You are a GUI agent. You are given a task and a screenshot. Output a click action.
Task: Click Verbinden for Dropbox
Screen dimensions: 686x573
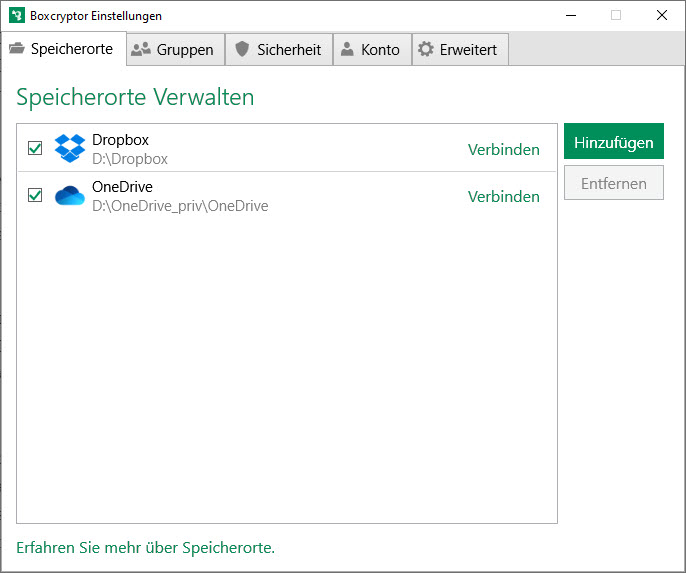pyautogui.click(x=504, y=150)
